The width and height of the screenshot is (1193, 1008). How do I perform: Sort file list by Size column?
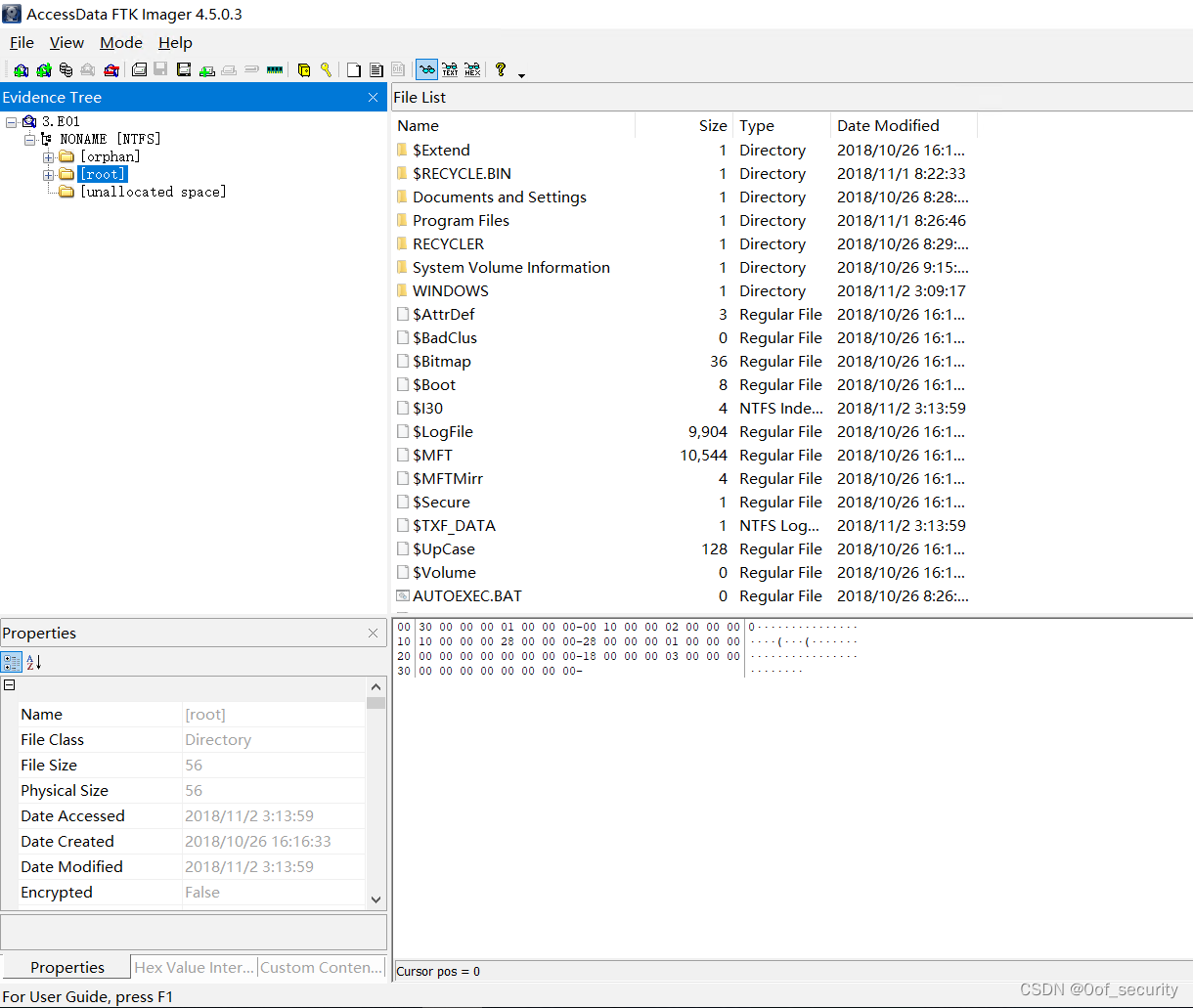point(685,125)
